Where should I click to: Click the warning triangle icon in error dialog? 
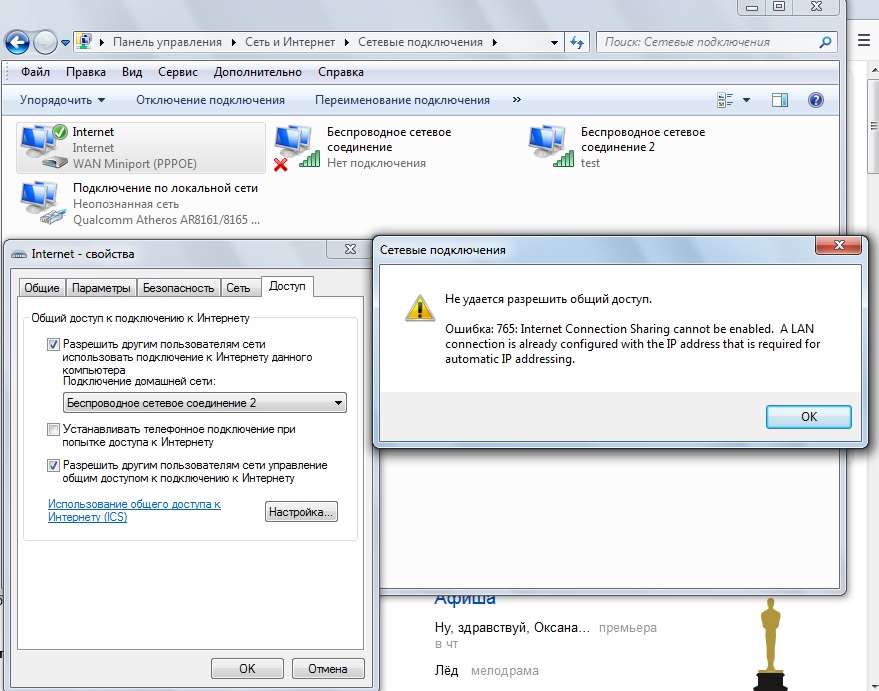pos(420,307)
